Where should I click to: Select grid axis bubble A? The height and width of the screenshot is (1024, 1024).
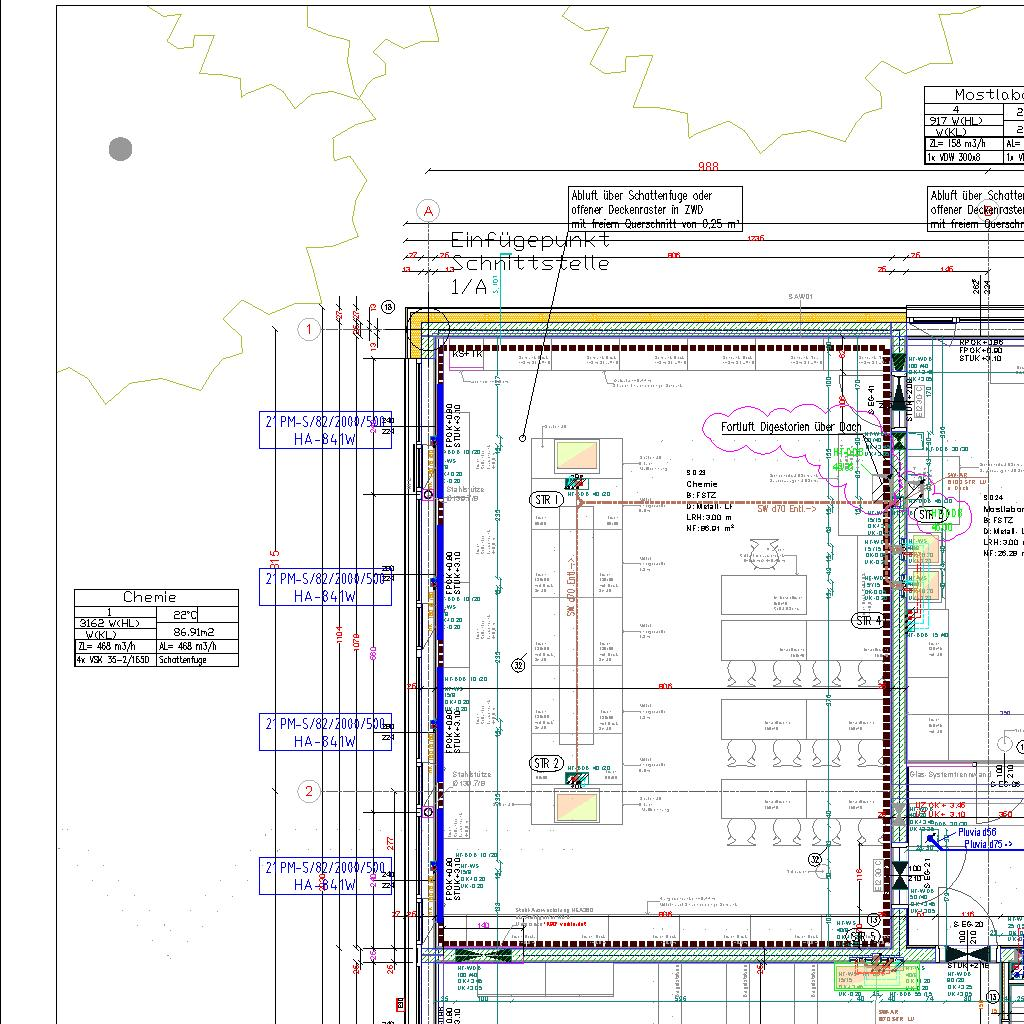[x=428, y=211]
